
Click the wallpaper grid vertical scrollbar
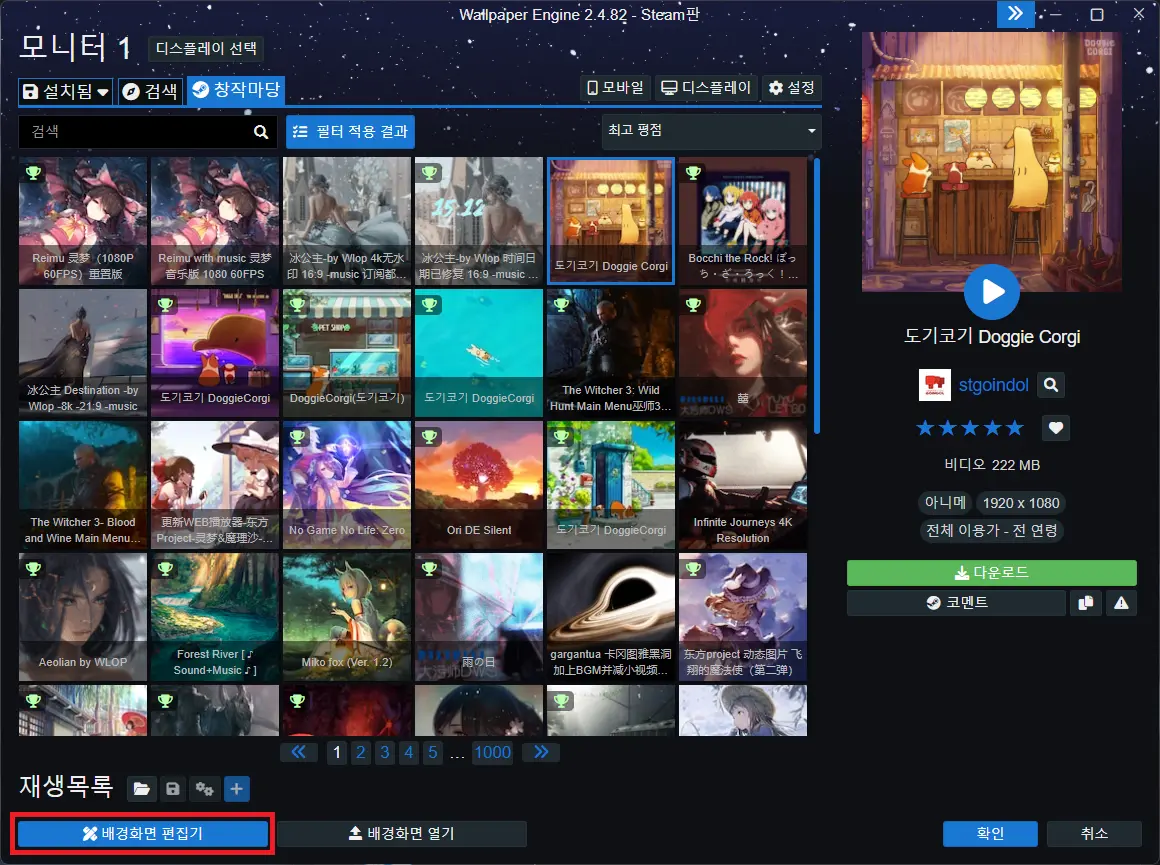[x=817, y=296]
